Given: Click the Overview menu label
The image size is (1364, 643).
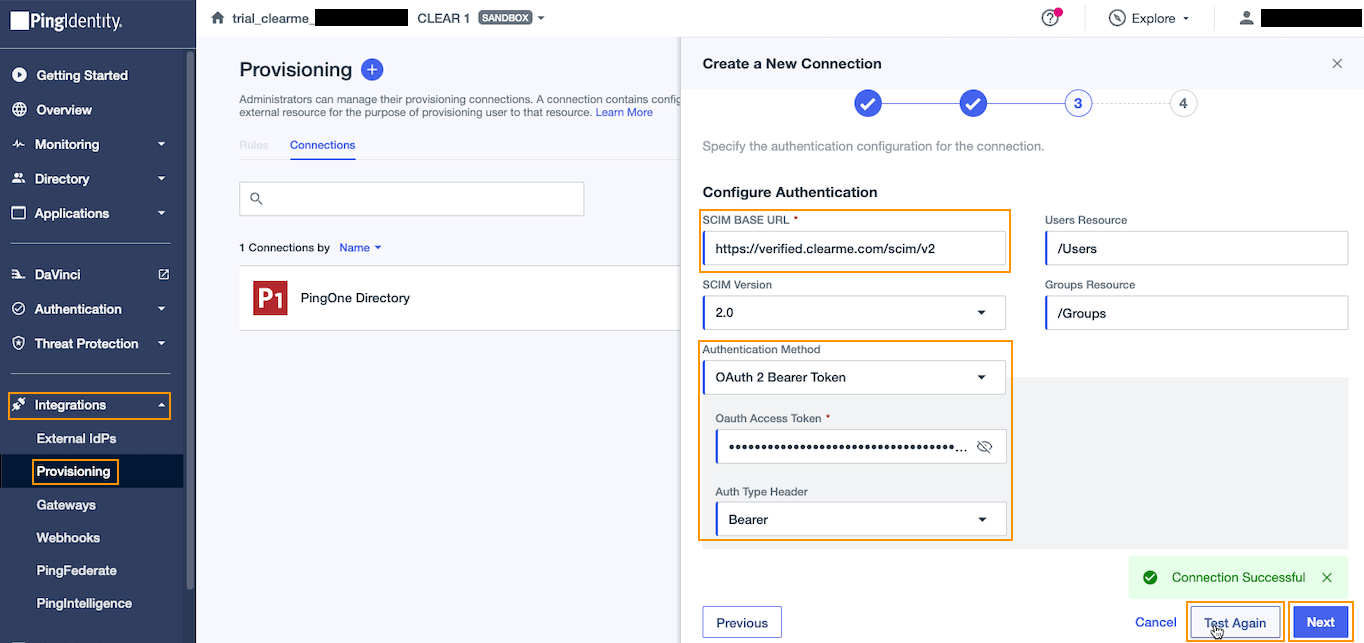Looking at the screenshot, I should pos(64,110).
